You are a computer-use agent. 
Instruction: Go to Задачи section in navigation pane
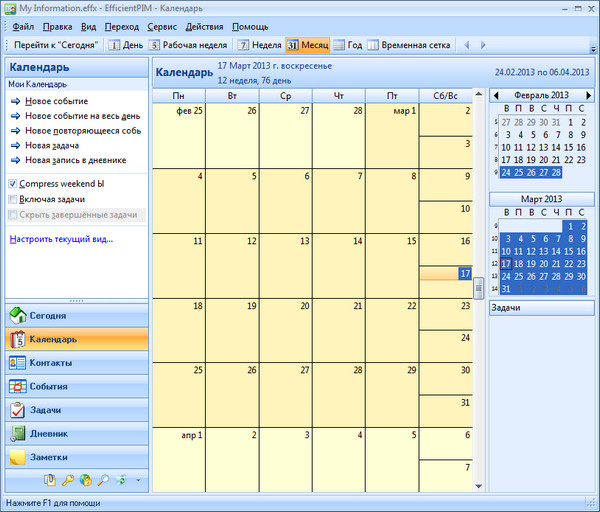76,410
